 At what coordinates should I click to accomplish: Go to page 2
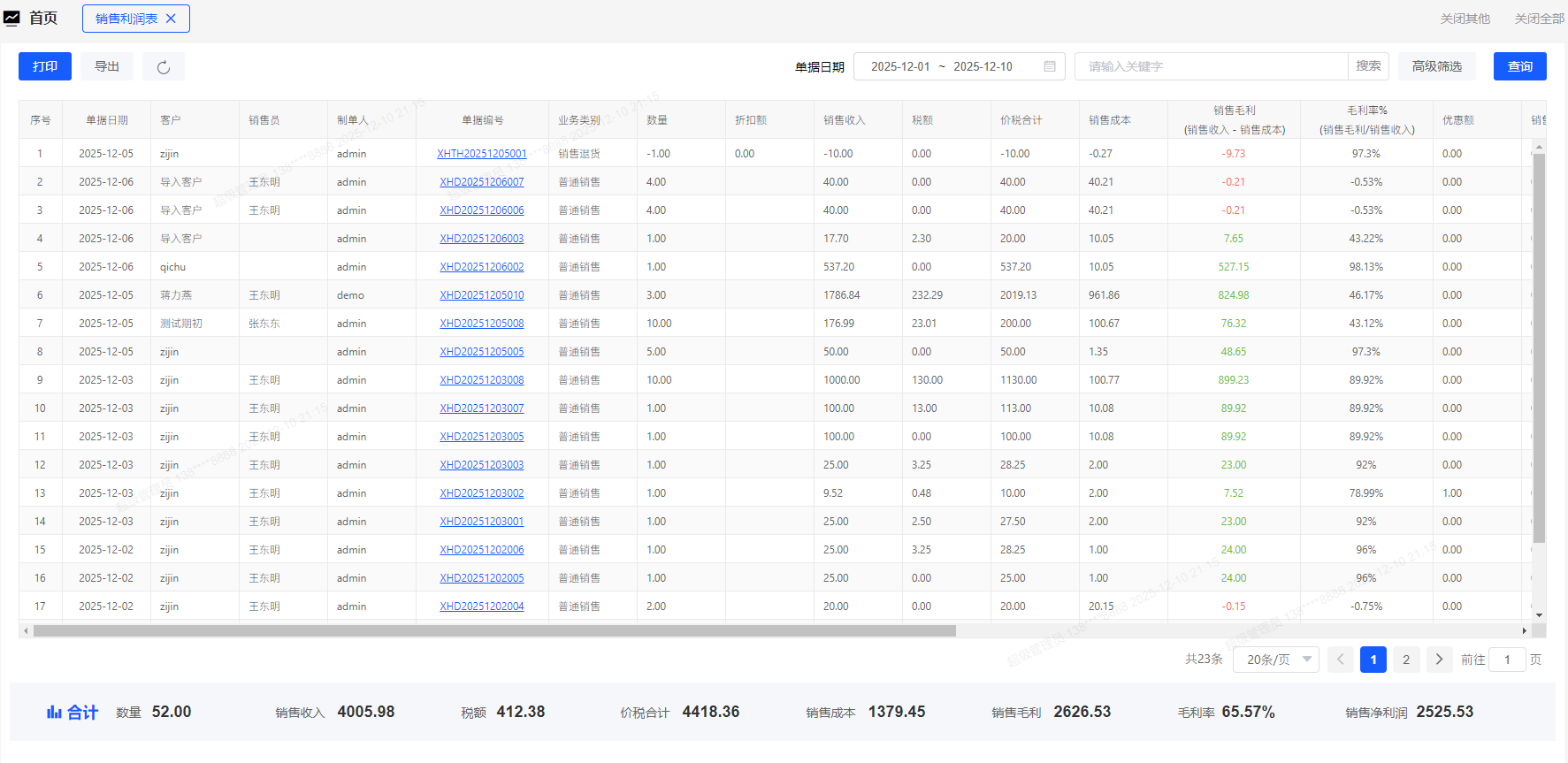point(1406,660)
